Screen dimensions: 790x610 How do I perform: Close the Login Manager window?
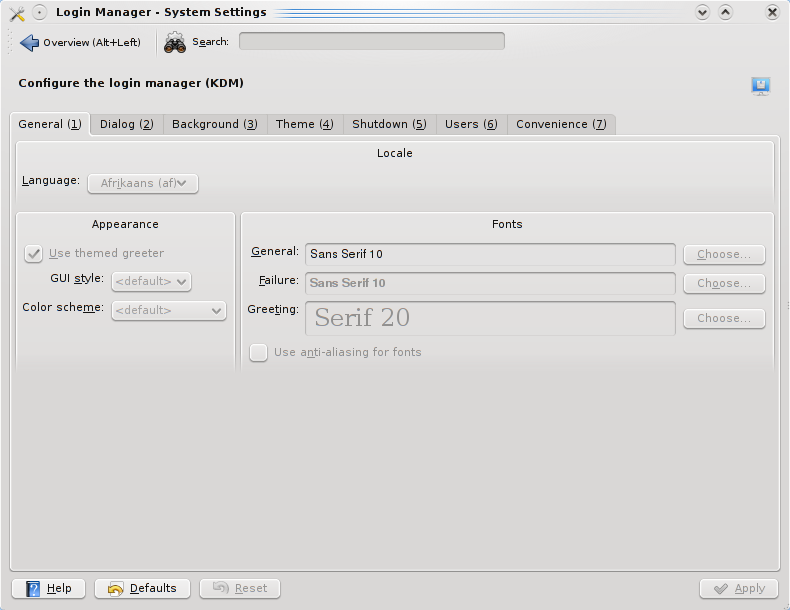coord(772,12)
